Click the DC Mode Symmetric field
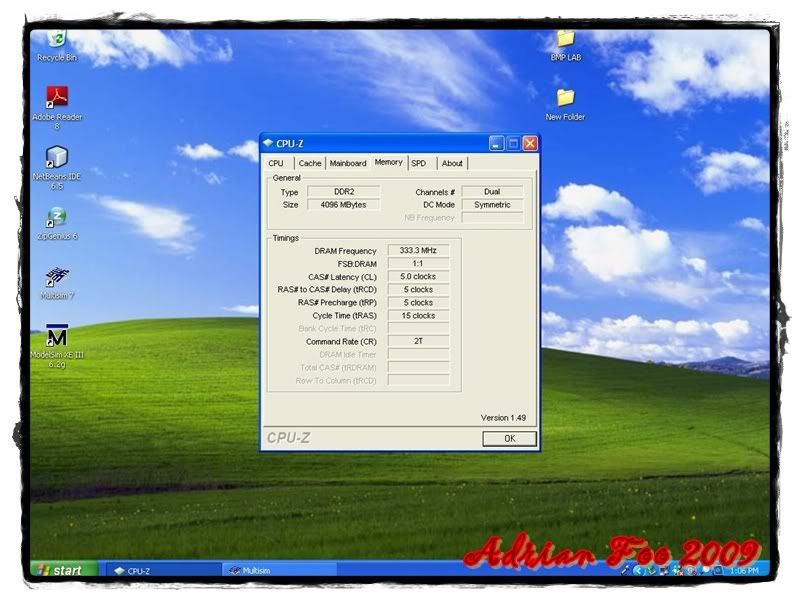This screenshot has width=800, height=600. click(x=492, y=205)
